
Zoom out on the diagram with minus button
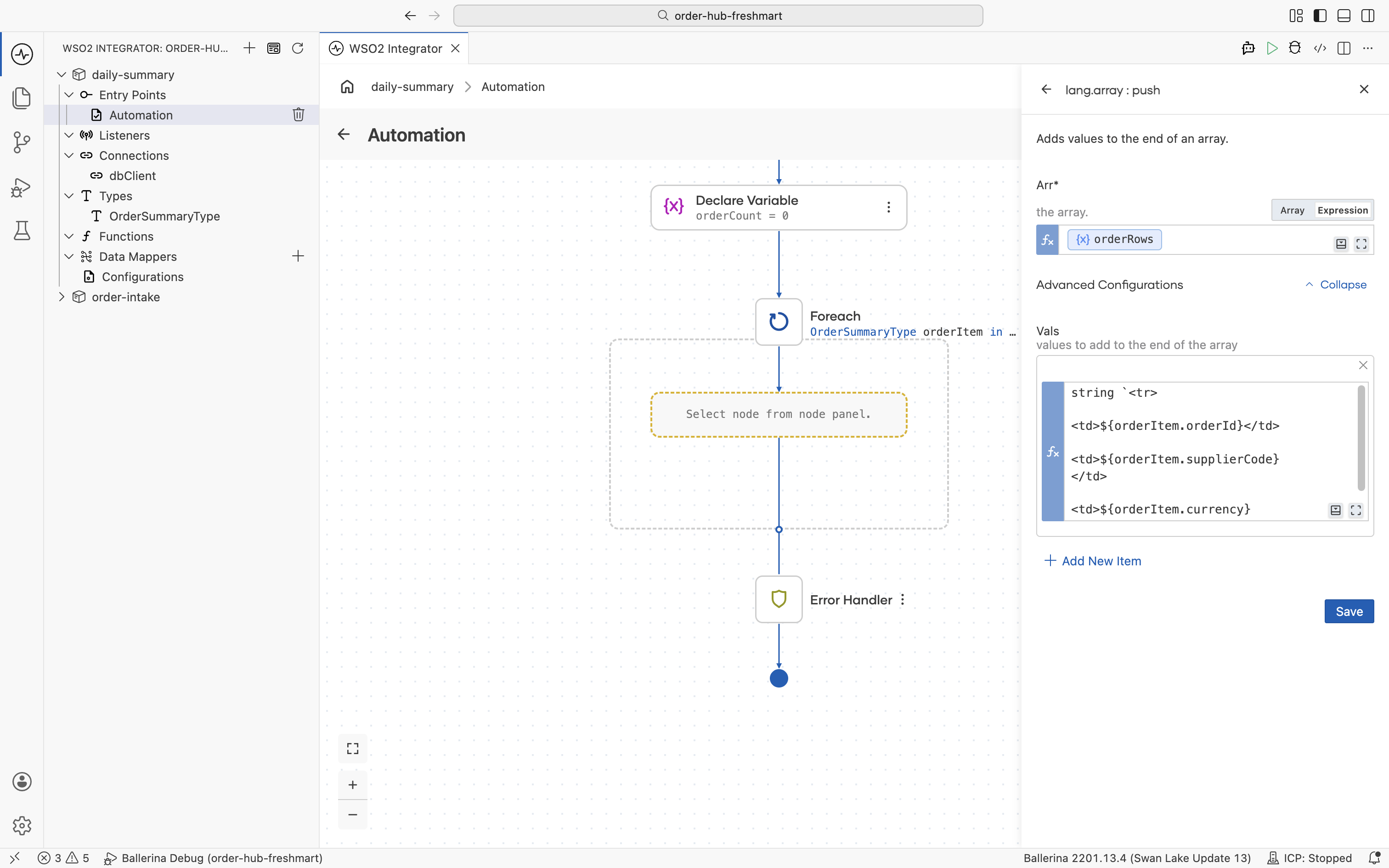tap(352, 815)
